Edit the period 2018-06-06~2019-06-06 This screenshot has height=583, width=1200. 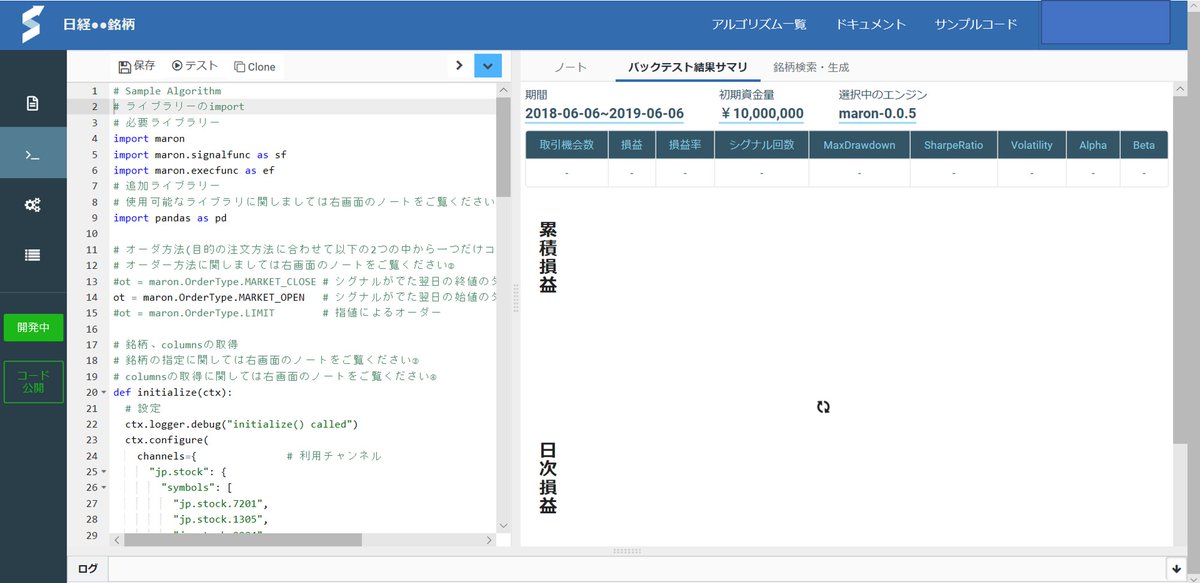click(x=604, y=114)
